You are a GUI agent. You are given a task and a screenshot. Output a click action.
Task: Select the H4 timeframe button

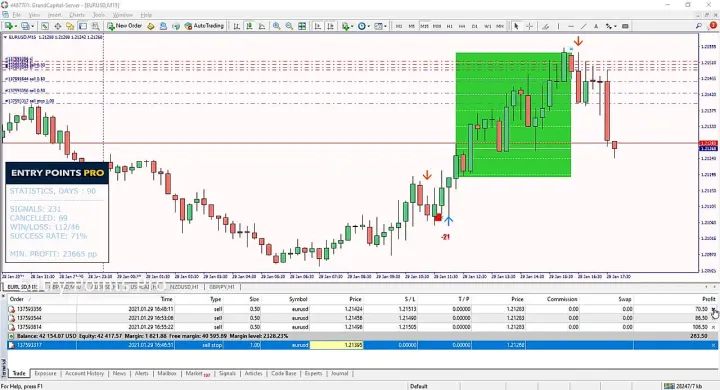[x=462, y=26]
